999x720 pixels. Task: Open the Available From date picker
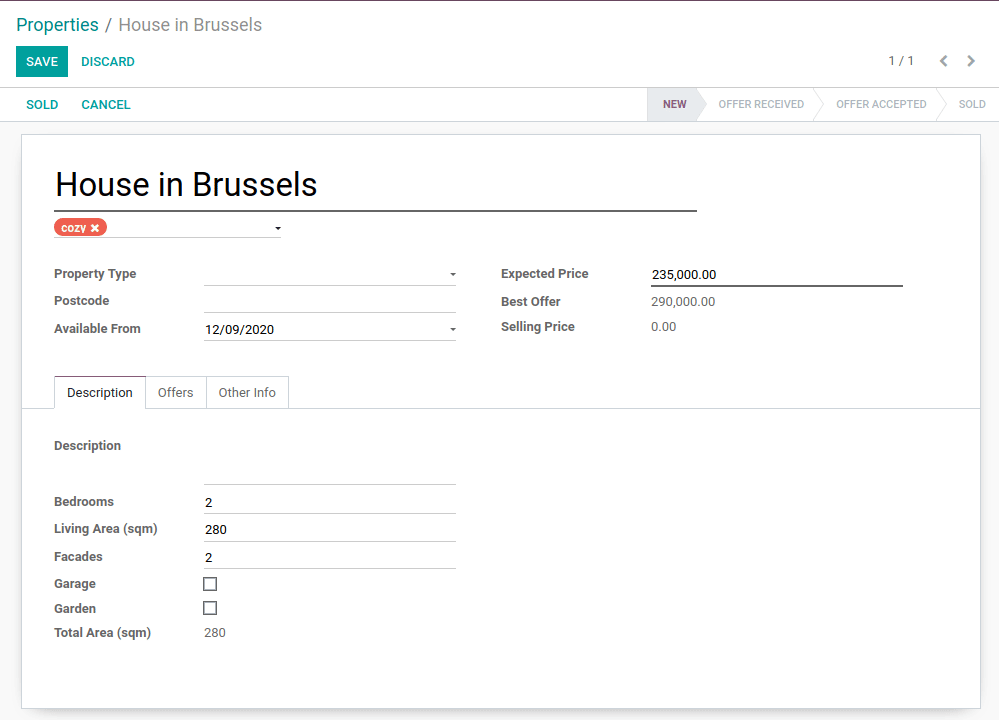pos(452,328)
